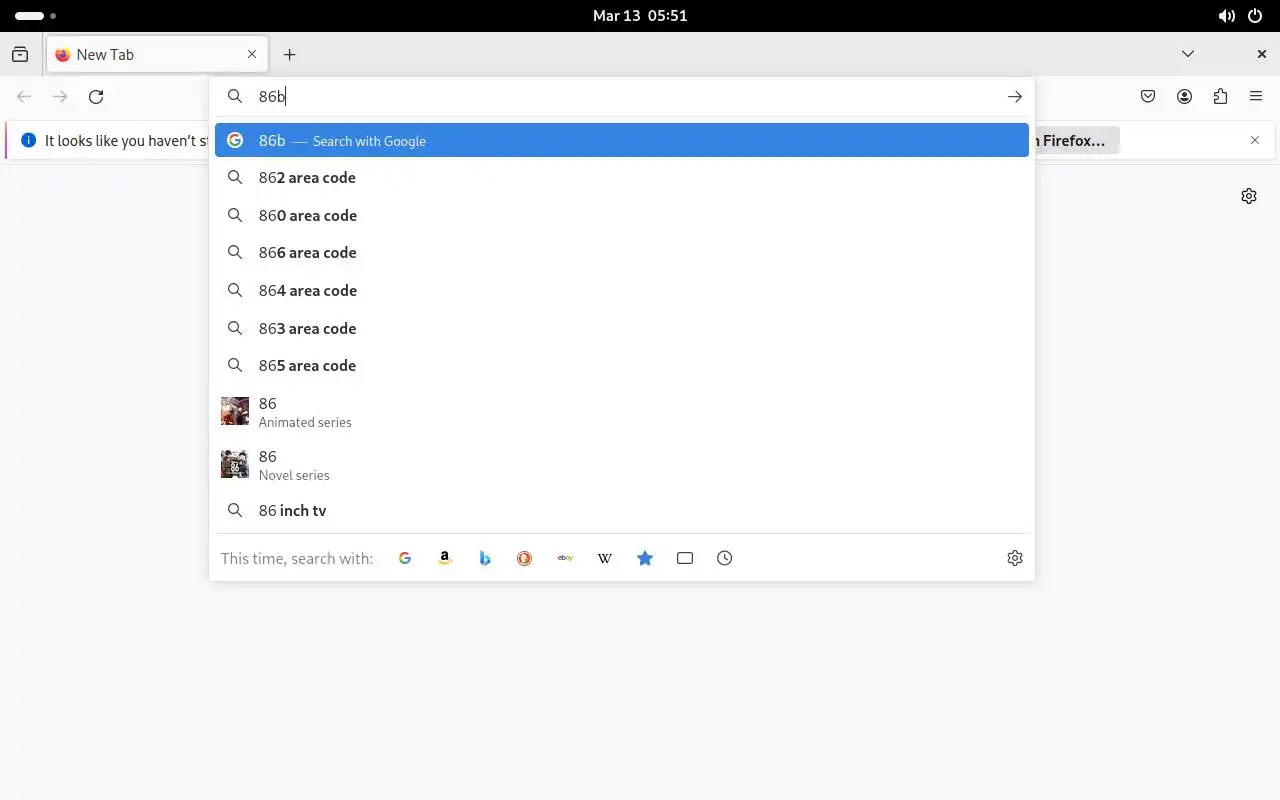The image size is (1280, 800).
Task: Open the Activities overview
Action: [x=35, y=16]
